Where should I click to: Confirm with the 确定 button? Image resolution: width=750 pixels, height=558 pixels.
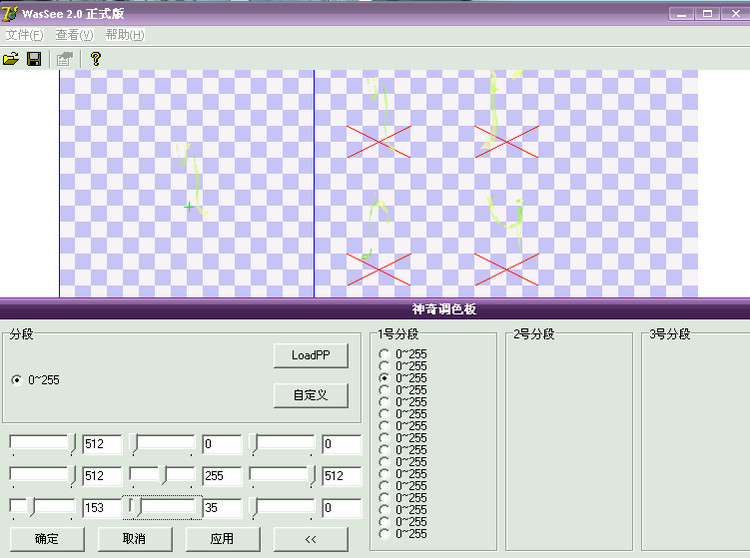47,539
